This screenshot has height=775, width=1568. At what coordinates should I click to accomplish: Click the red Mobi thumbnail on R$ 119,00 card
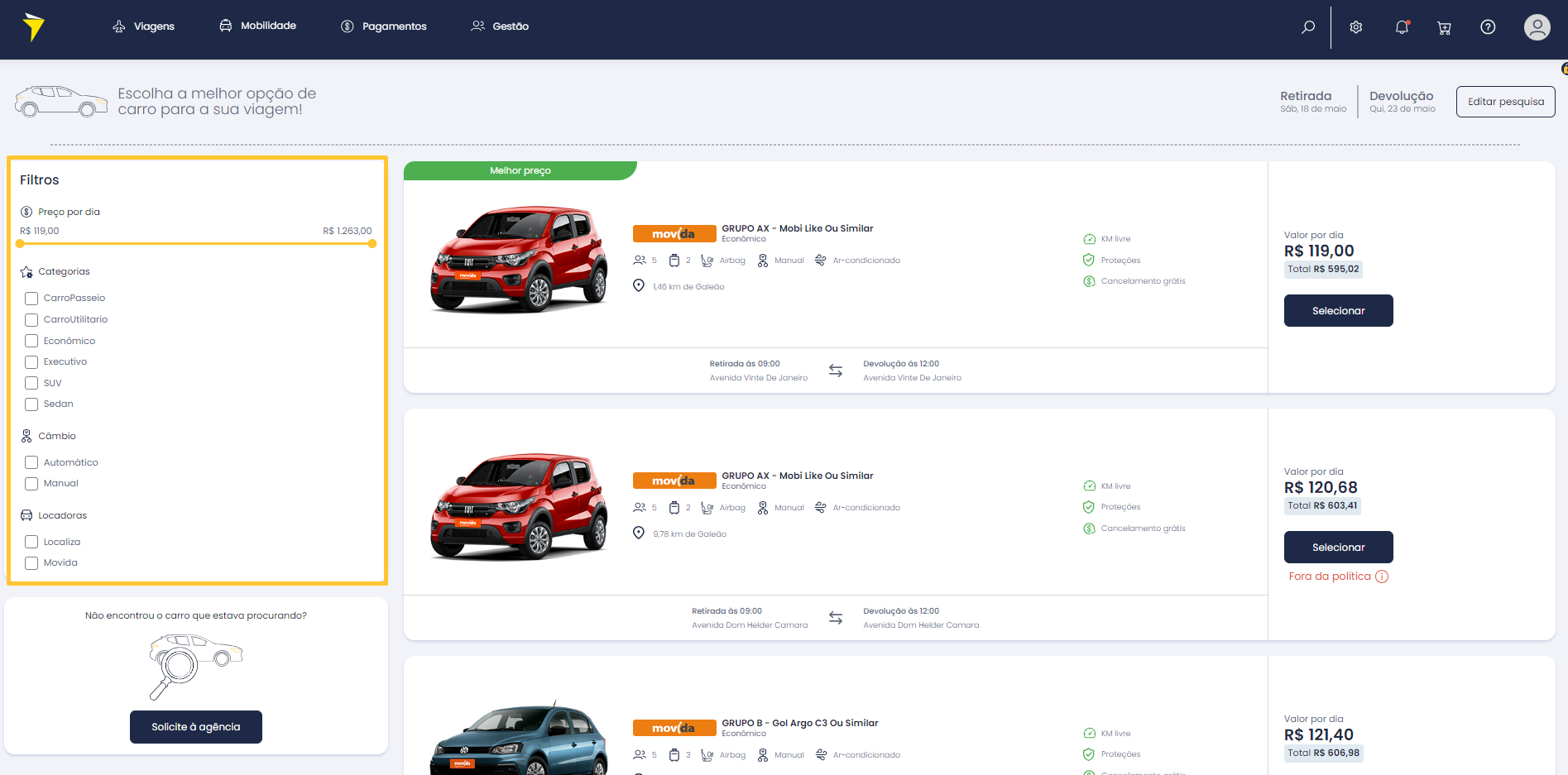coord(519,259)
